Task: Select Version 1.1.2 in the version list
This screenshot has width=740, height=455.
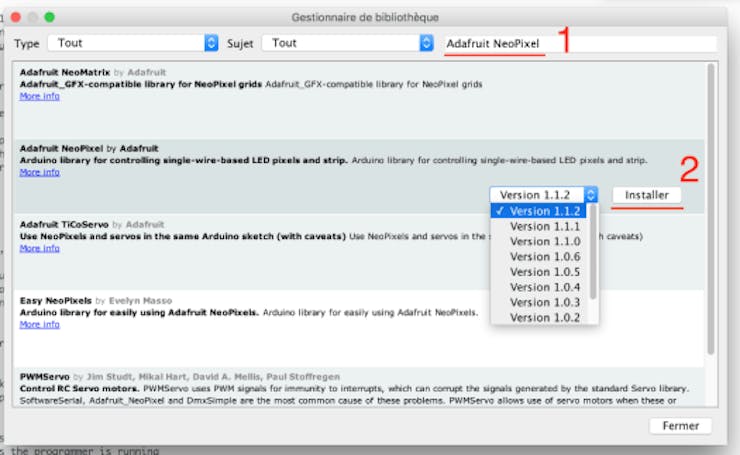Action: tap(539, 211)
